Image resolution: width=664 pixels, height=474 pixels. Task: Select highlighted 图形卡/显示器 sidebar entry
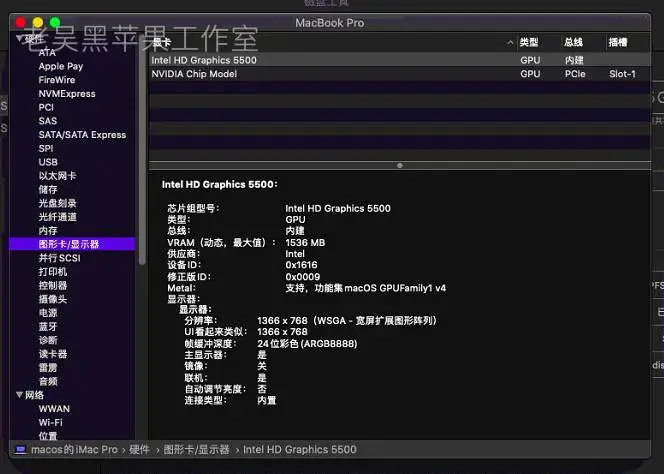pyautogui.click(x=72, y=244)
